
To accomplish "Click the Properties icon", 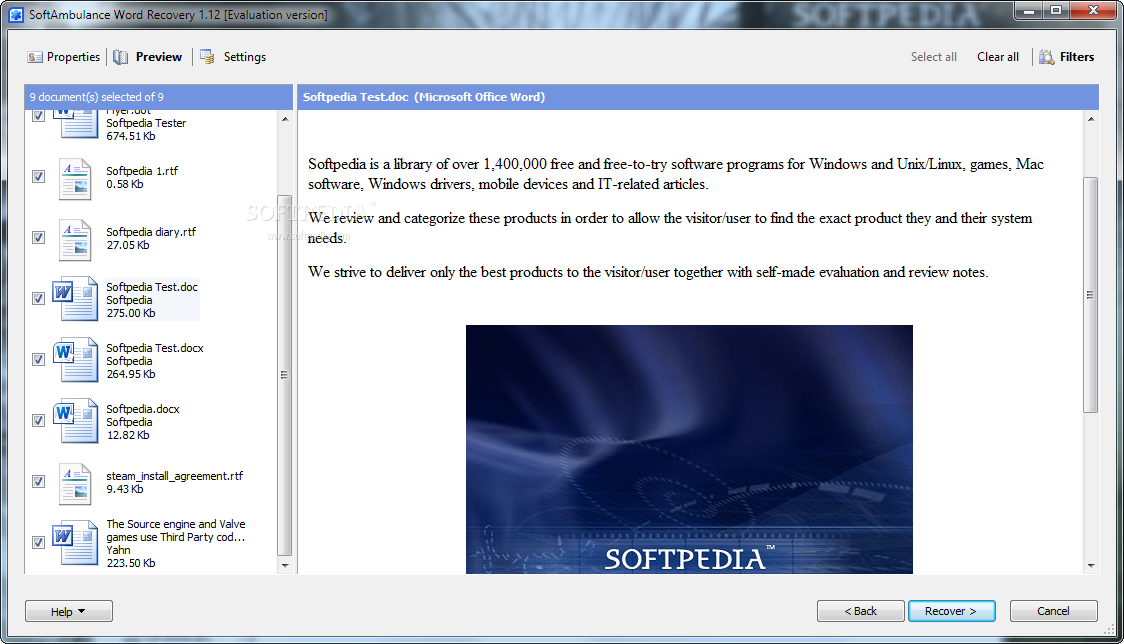I will tap(34, 57).
